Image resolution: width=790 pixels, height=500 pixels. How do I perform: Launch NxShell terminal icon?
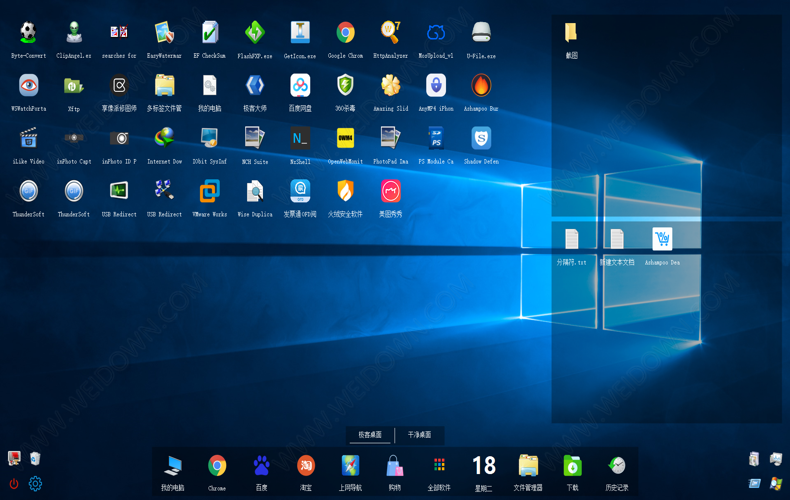(300, 138)
